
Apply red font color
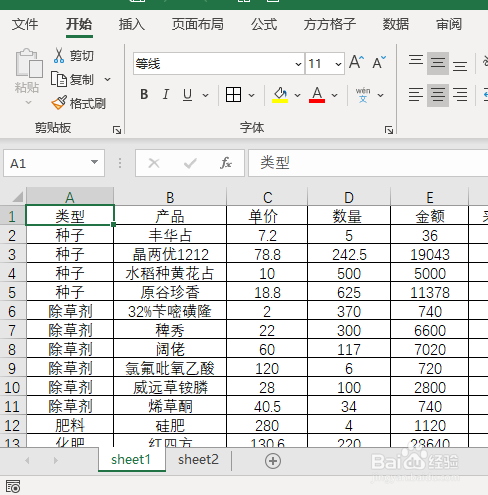coord(317,95)
